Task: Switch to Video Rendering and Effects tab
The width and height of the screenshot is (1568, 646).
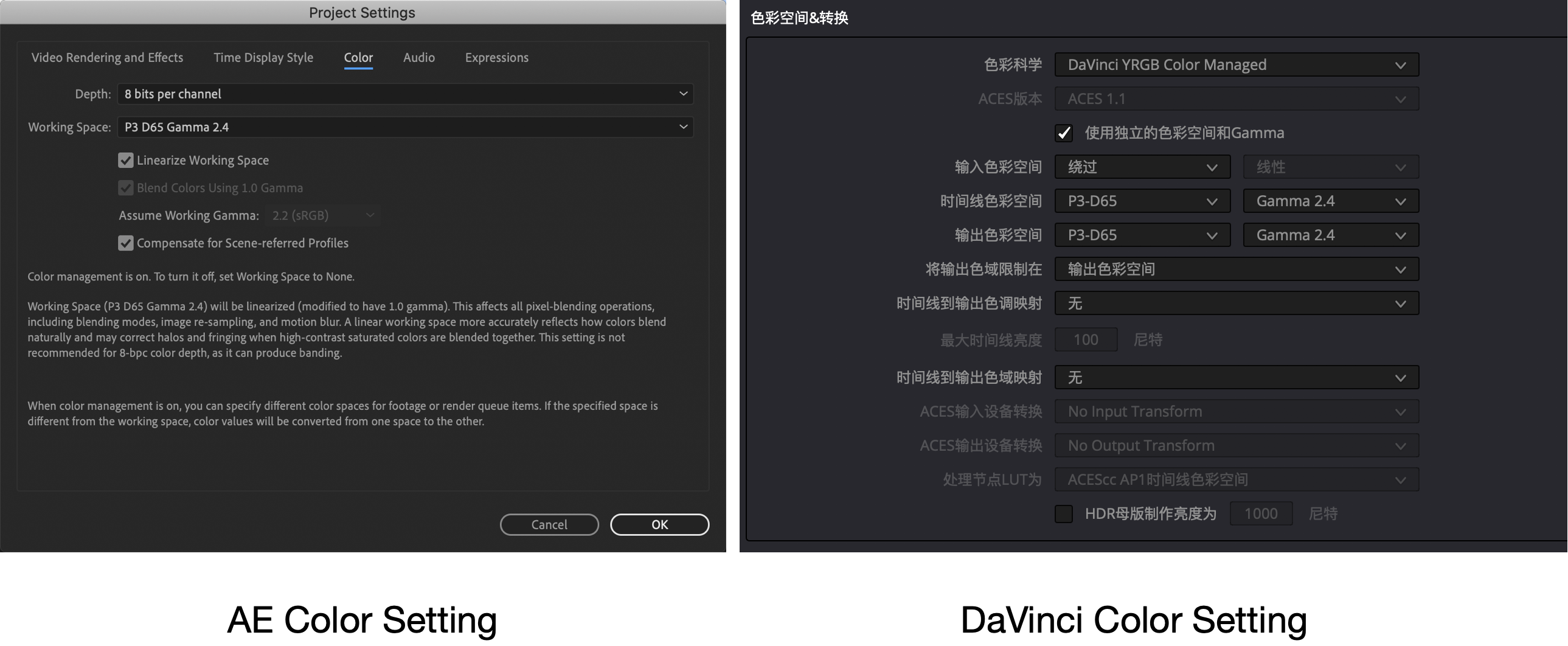Action: [107, 57]
